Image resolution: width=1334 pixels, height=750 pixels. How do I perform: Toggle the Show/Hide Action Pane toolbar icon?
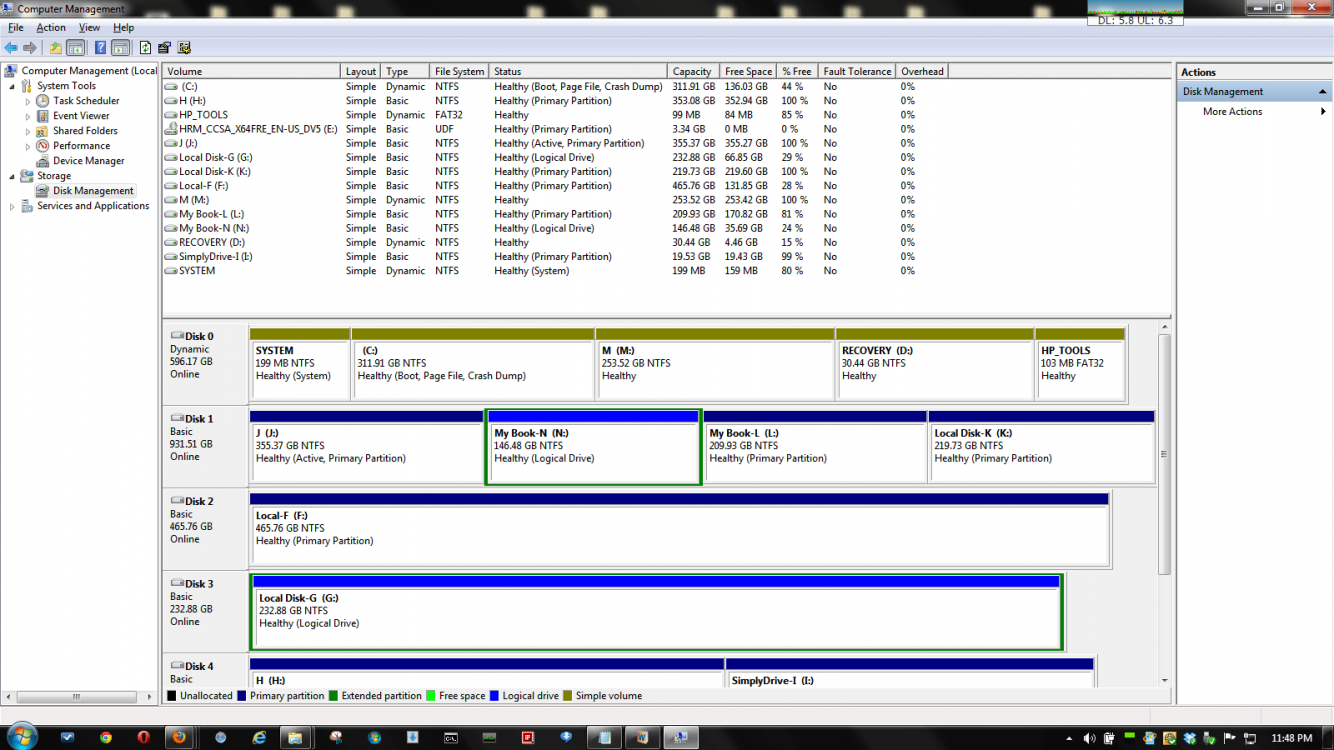(120, 47)
